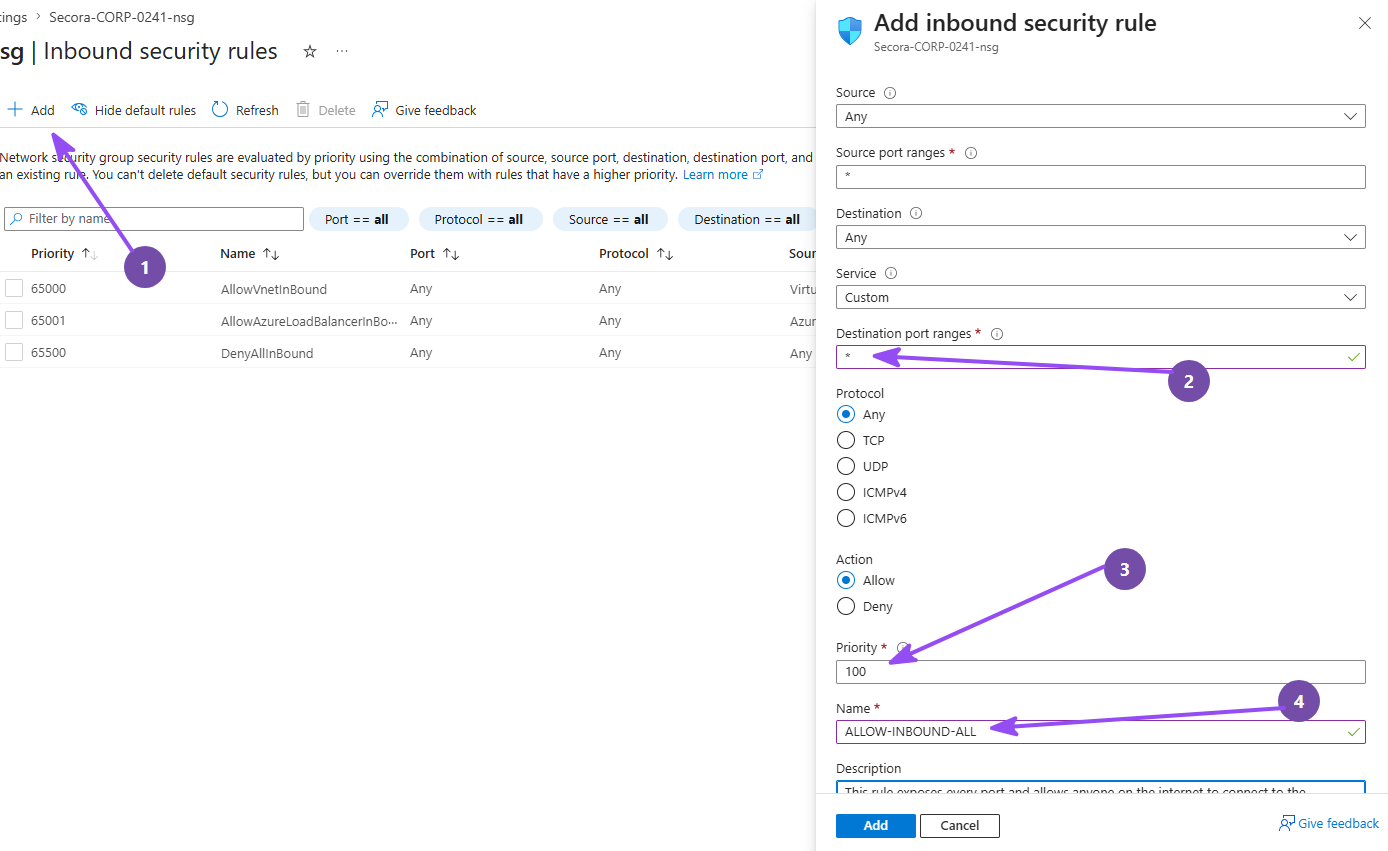Click the Destination port ranges info icon
Image resolution: width=1388 pixels, height=851 pixels.
click(996, 334)
